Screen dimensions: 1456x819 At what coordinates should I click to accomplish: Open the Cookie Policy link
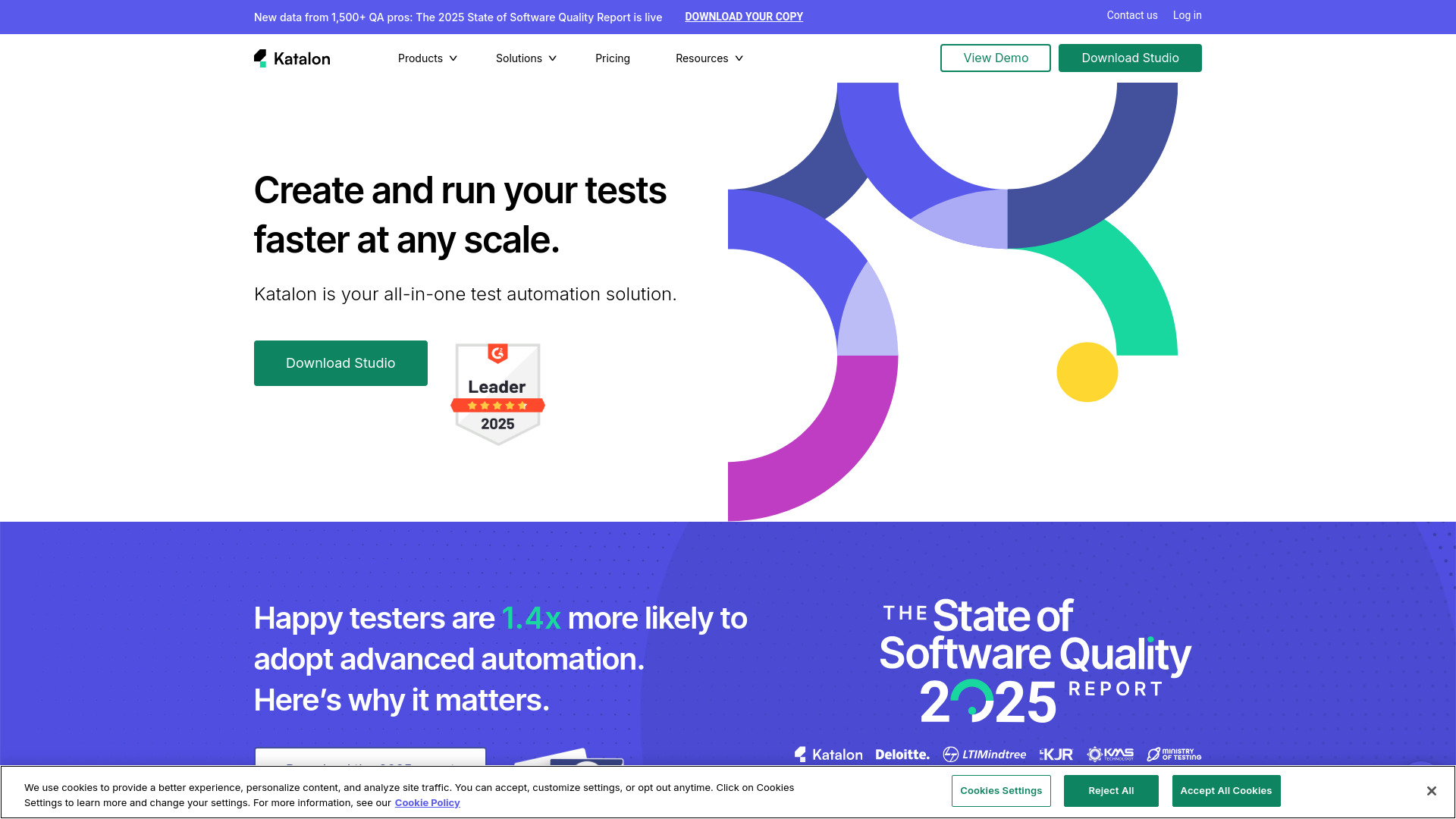pos(427,803)
